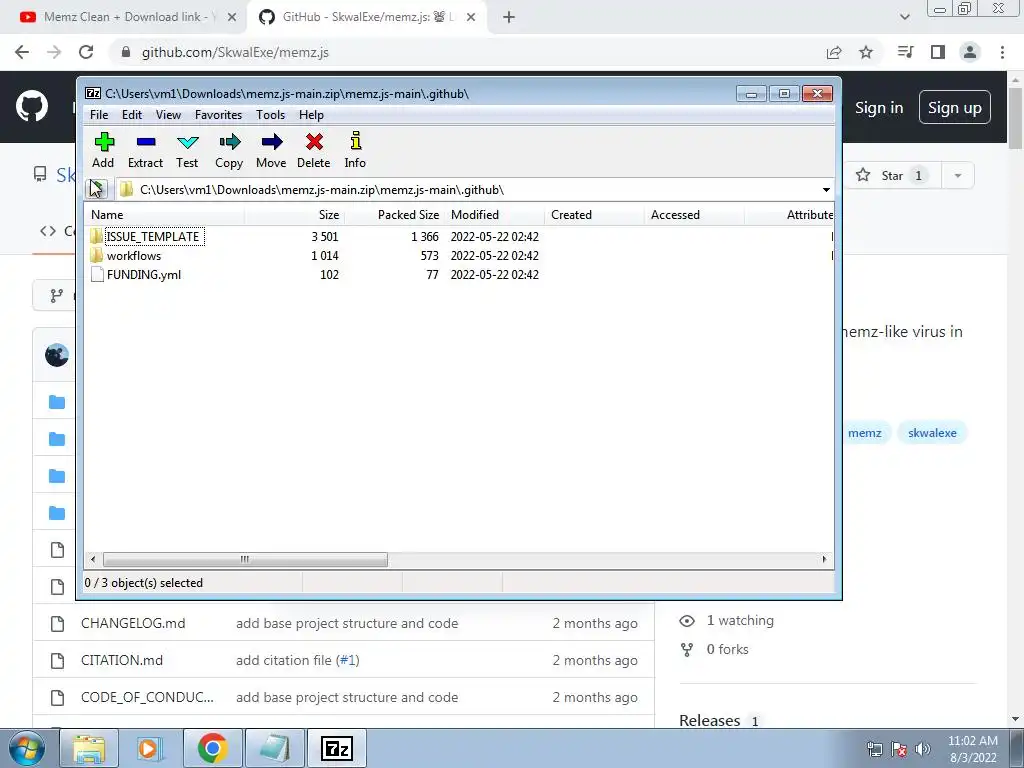This screenshot has width=1024, height=768.
Task: Sort by Size column header
Action: click(x=295, y=215)
